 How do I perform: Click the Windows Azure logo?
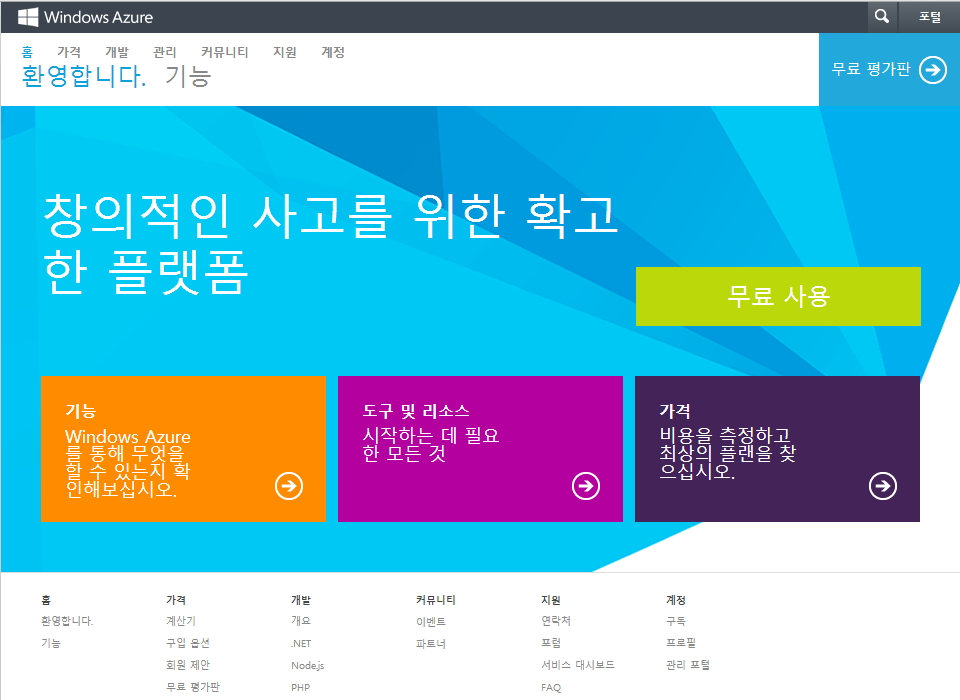point(86,17)
